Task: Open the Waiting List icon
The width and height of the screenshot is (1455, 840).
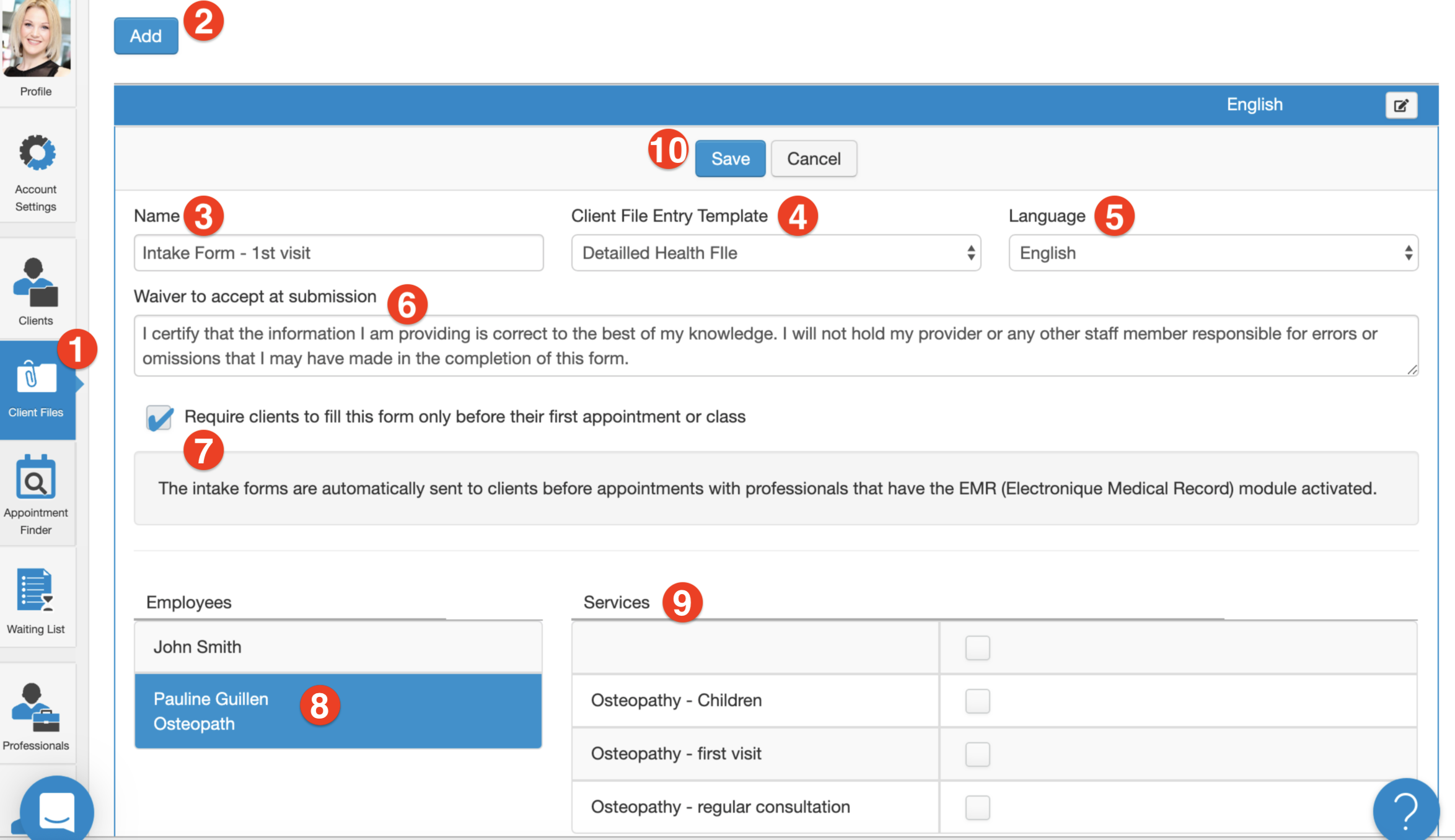Action: pyautogui.click(x=35, y=590)
